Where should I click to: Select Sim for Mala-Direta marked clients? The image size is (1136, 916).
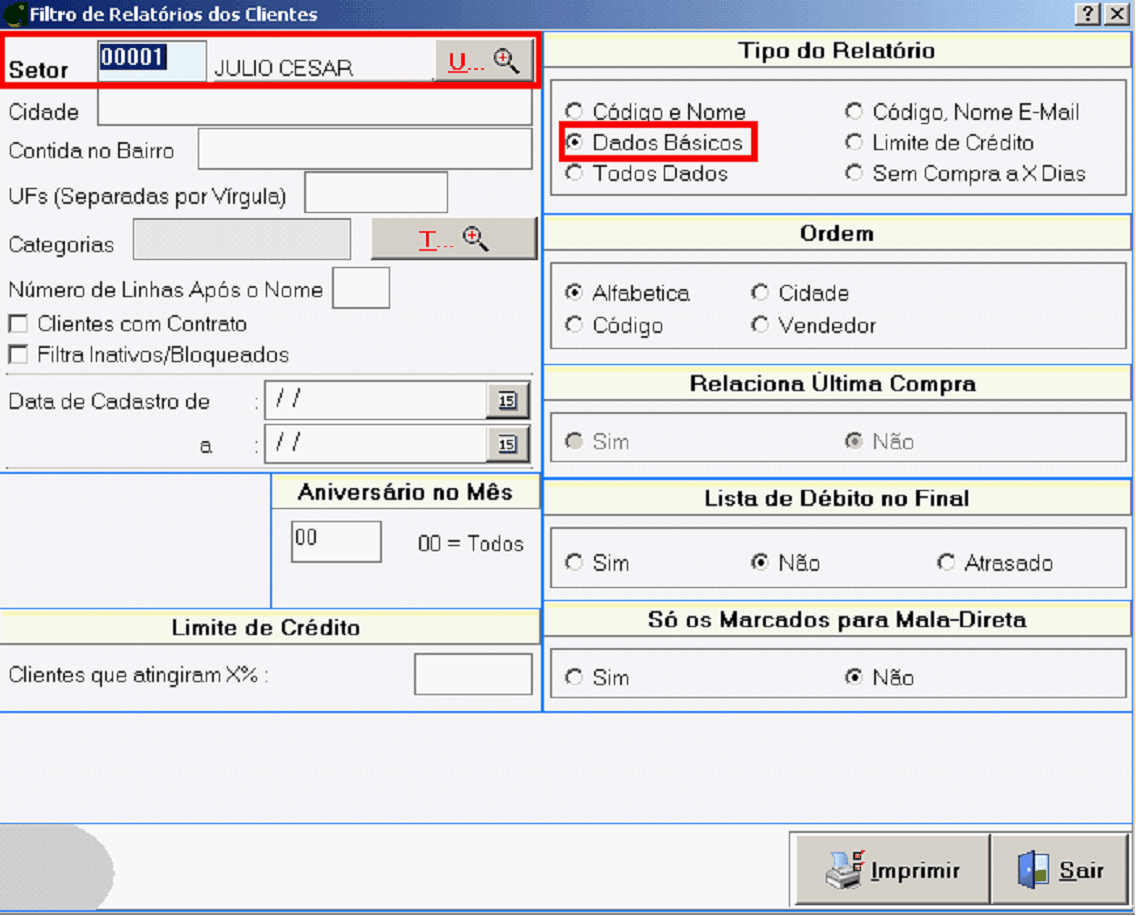[x=574, y=677]
